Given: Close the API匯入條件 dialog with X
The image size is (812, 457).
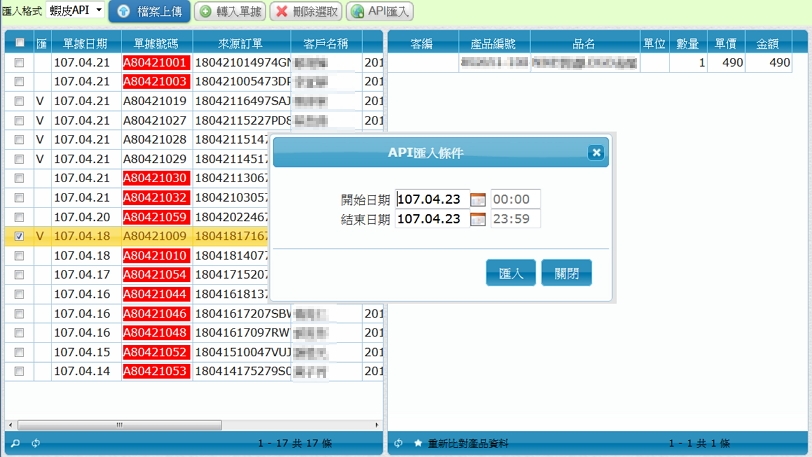Looking at the screenshot, I should coord(596,152).
